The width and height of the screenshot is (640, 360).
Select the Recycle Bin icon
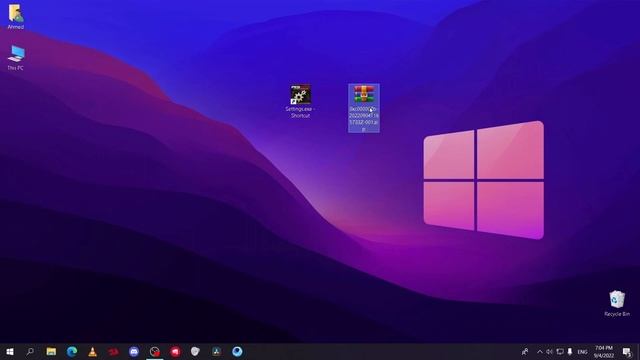[617, 303]
